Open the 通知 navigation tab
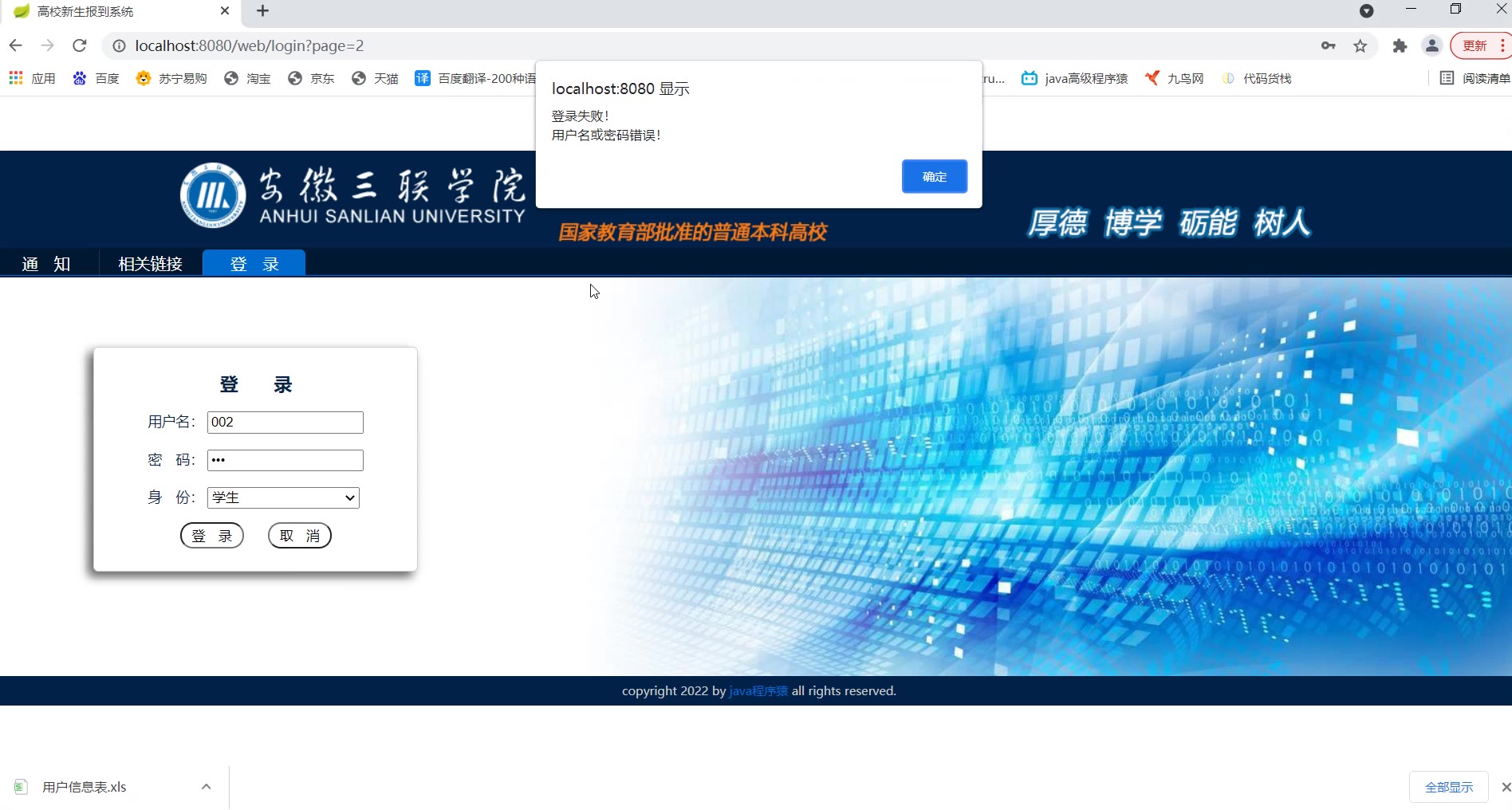 point(46,264)
